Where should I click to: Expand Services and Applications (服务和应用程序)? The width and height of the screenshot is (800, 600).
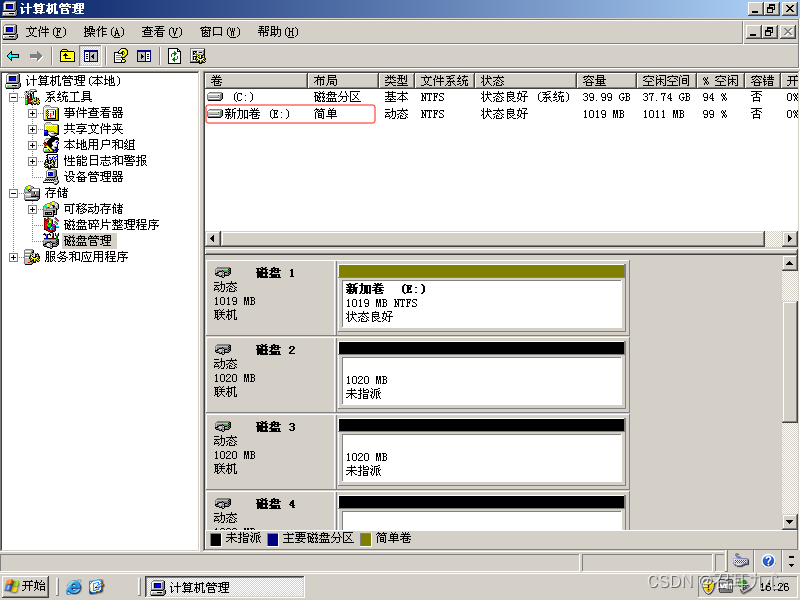pos(14,257)
